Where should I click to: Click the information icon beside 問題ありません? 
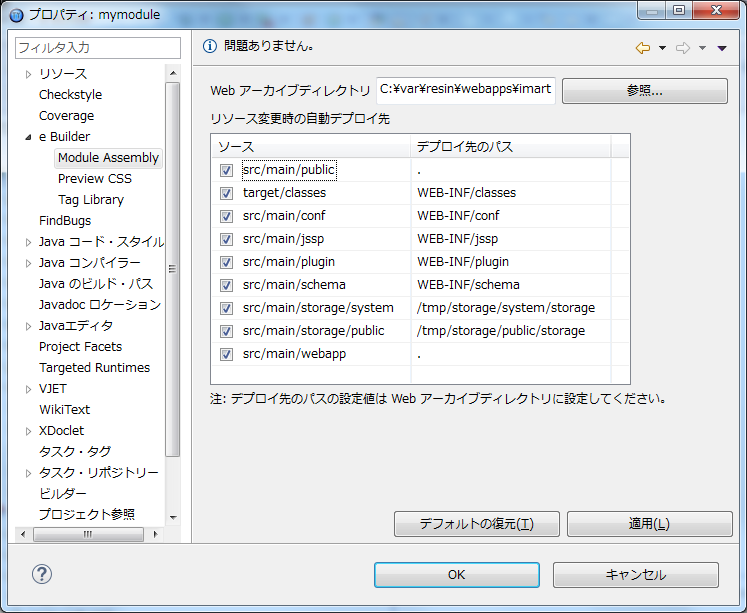[x=210, y=46]
